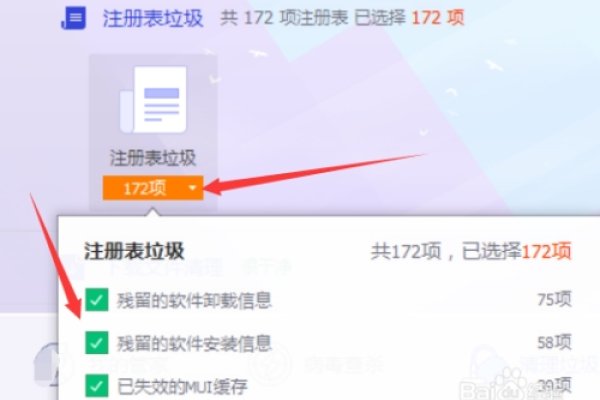Click the partially hidden home icon at bottom left

46,365
